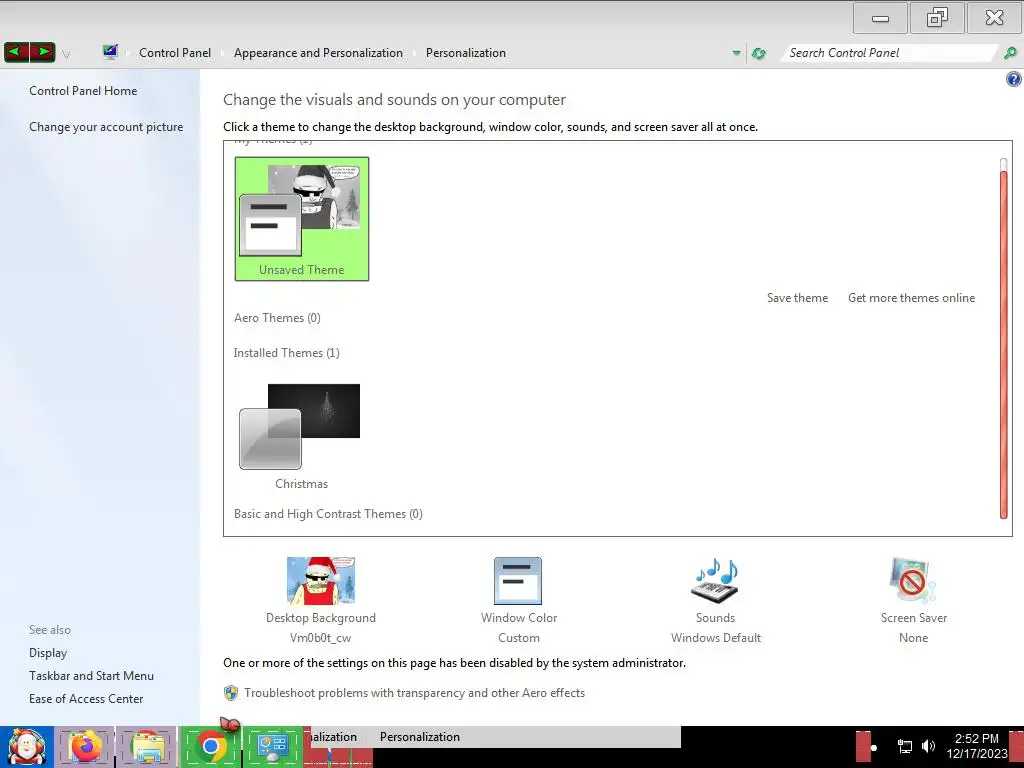Click the Control Panel computer icon in address bar

pyautogui.click(x=110, y=52)
